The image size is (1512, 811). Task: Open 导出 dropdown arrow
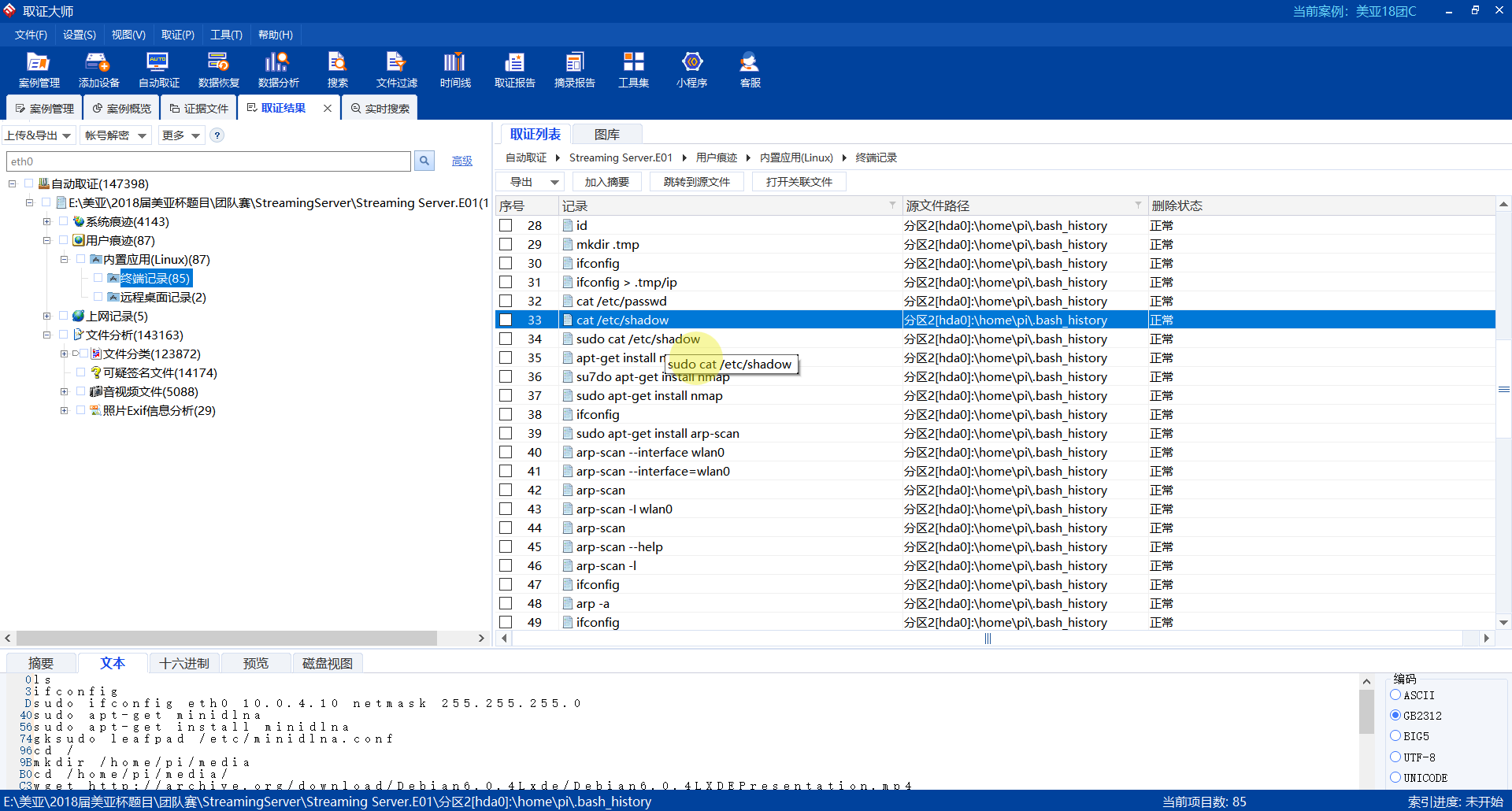554,182
